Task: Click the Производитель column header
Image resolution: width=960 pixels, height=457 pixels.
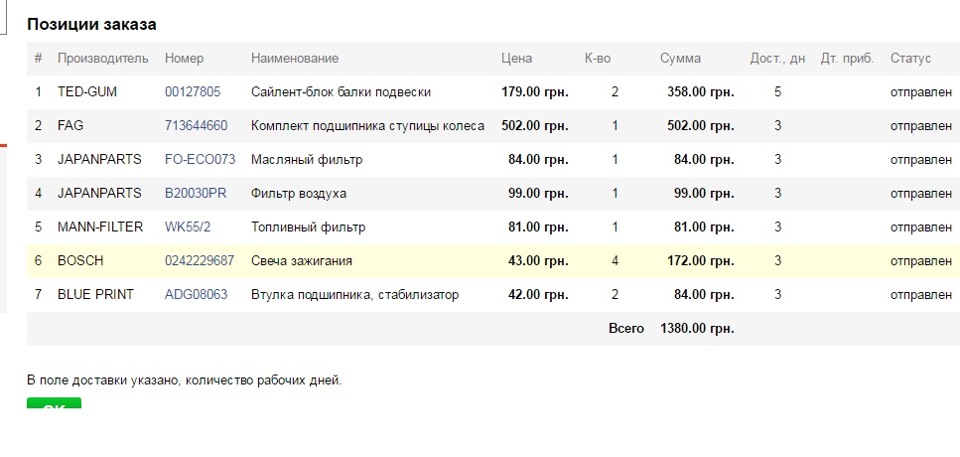Action: pyautogui.click(x=103, y=58)
